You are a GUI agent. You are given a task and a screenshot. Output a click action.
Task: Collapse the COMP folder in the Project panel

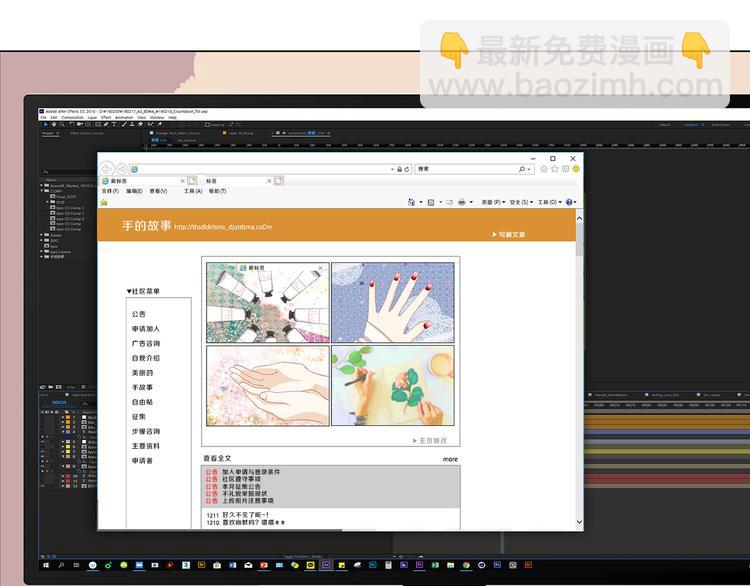[x=43, y=190]
